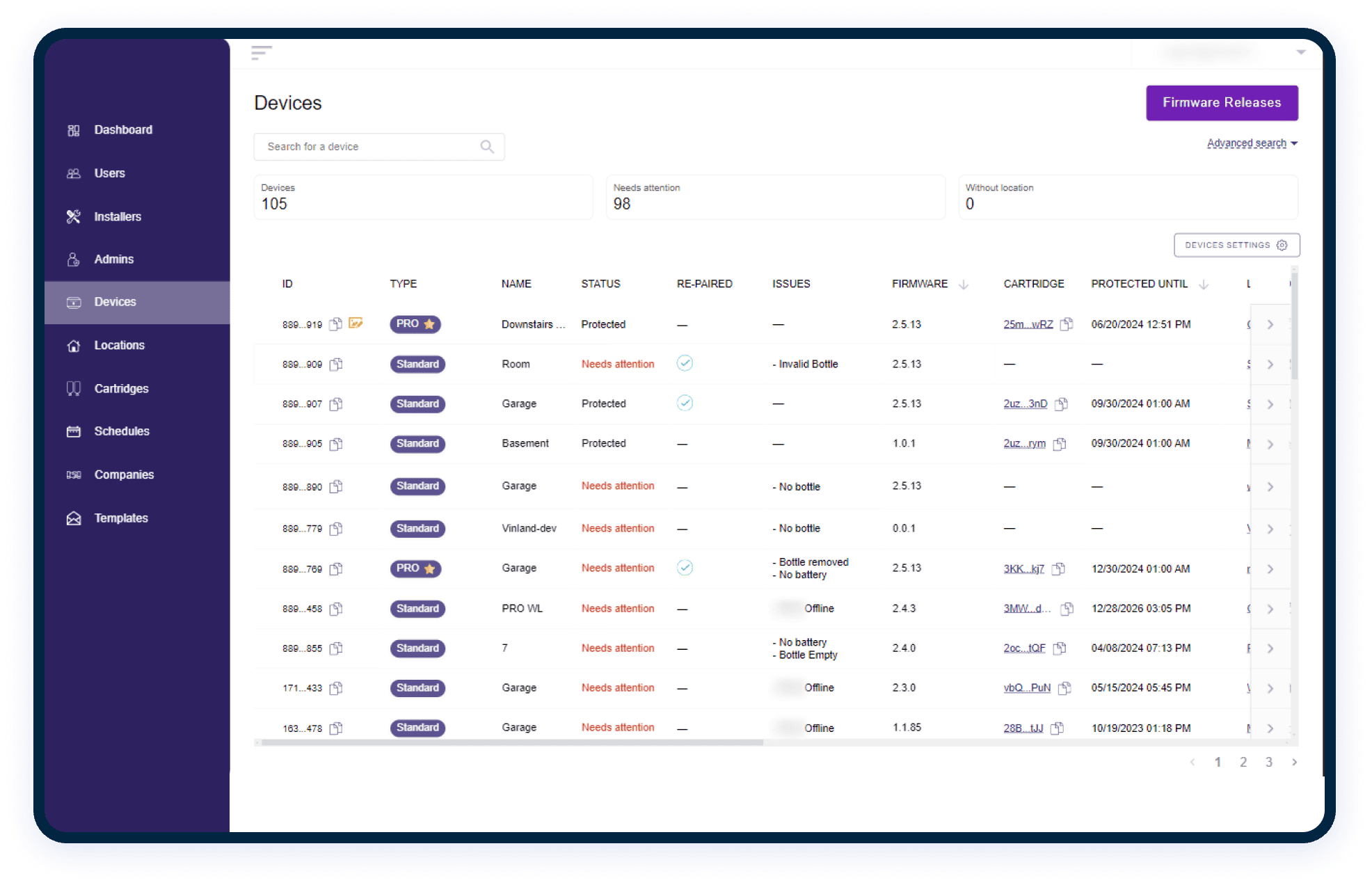Go to next page arrow
This screenshot has height=885, width=1372.
click(1294, 763)
